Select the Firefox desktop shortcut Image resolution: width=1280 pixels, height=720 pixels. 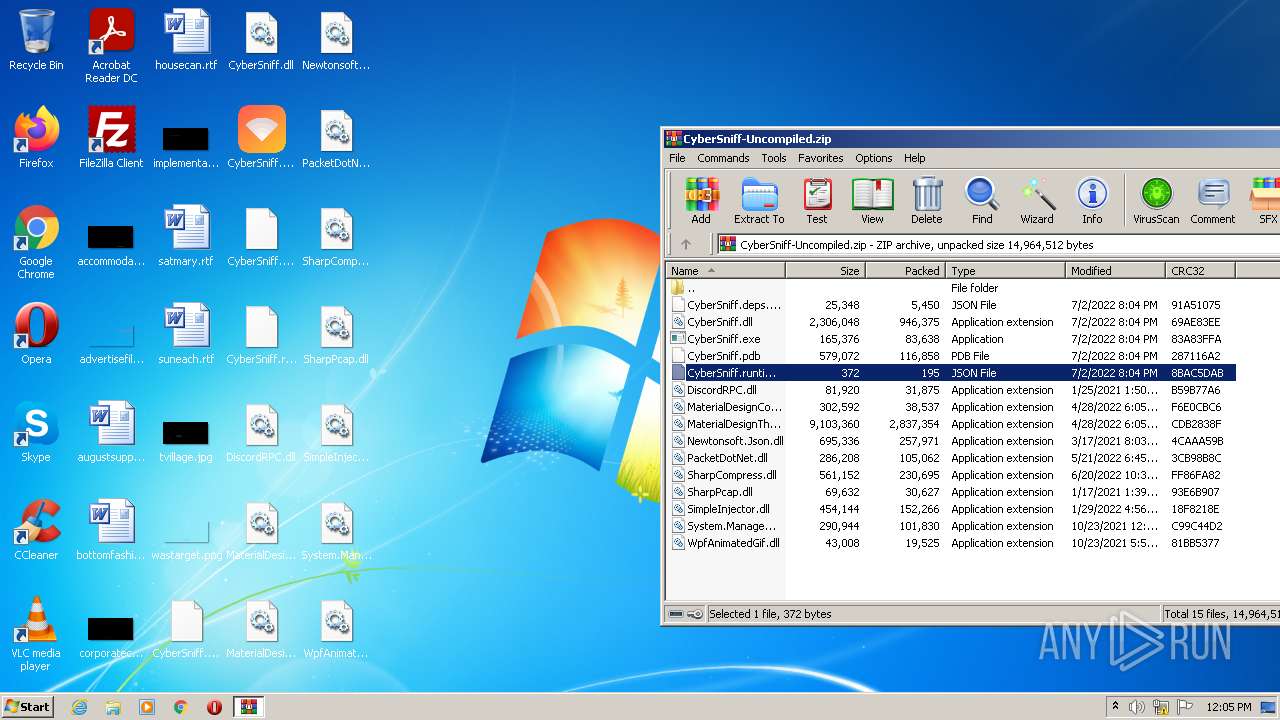tap(36, 138)
